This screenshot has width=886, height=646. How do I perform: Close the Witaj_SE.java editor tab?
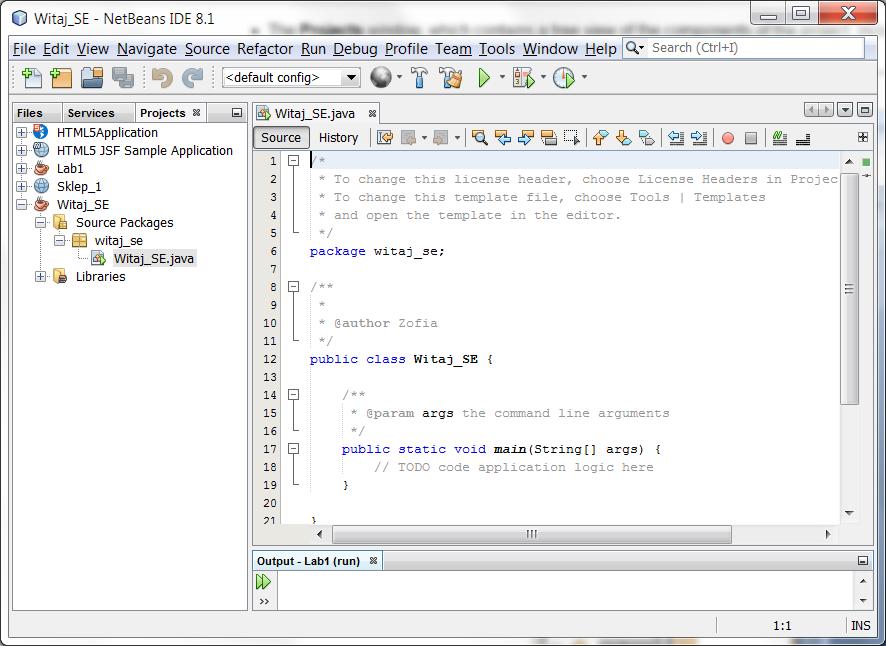pyautogui.click(x=372, y=114)
